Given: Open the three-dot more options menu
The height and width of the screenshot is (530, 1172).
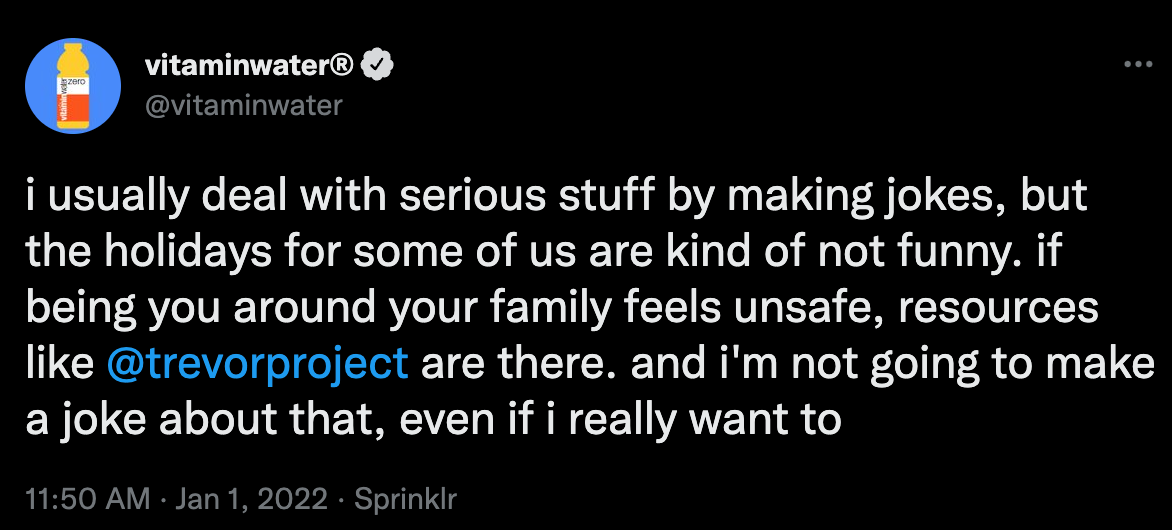Looking at the screenshot, I should (1138, 65).
